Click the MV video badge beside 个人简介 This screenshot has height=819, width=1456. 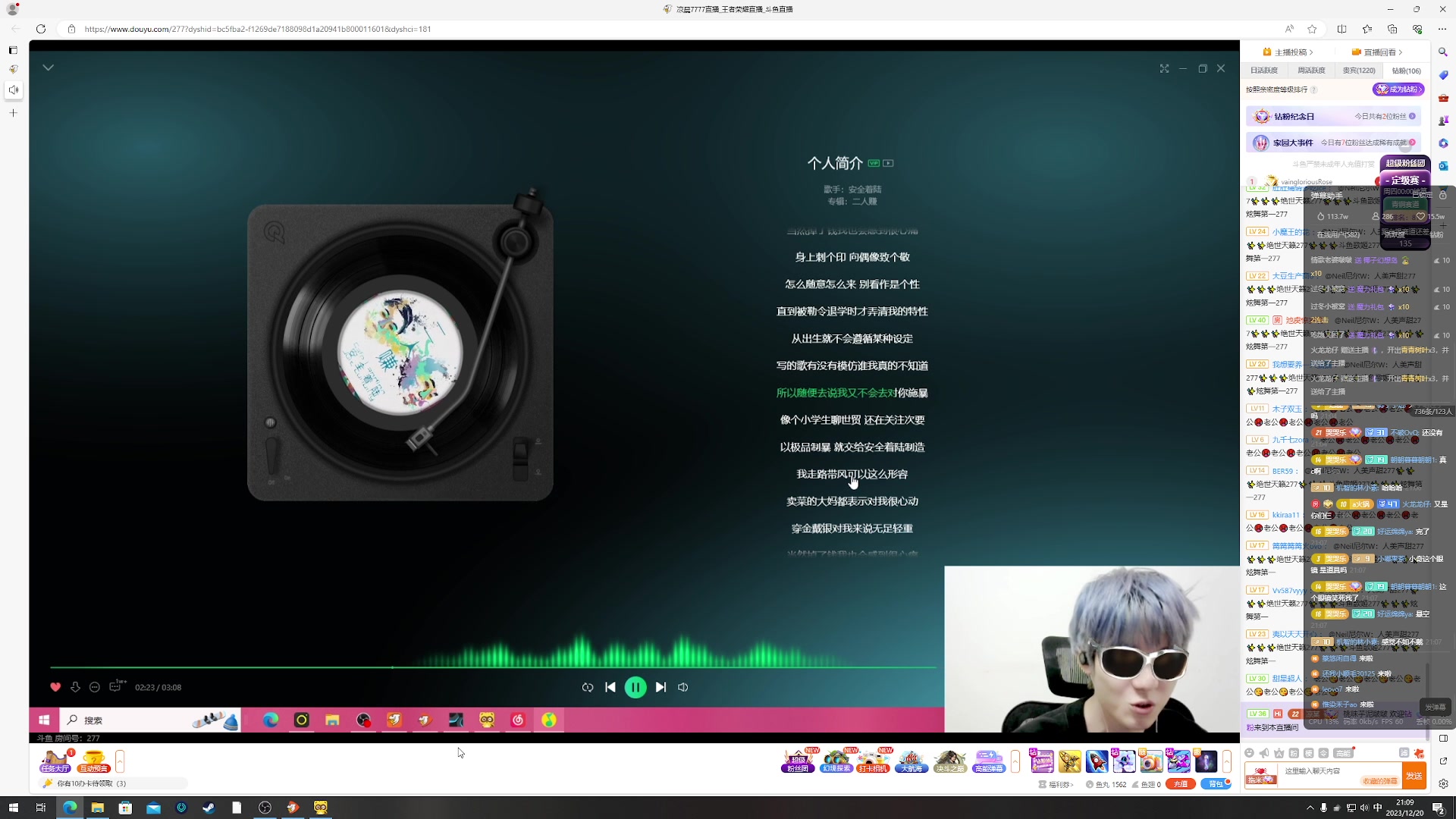pyautogui.click(x=888, y=163)
